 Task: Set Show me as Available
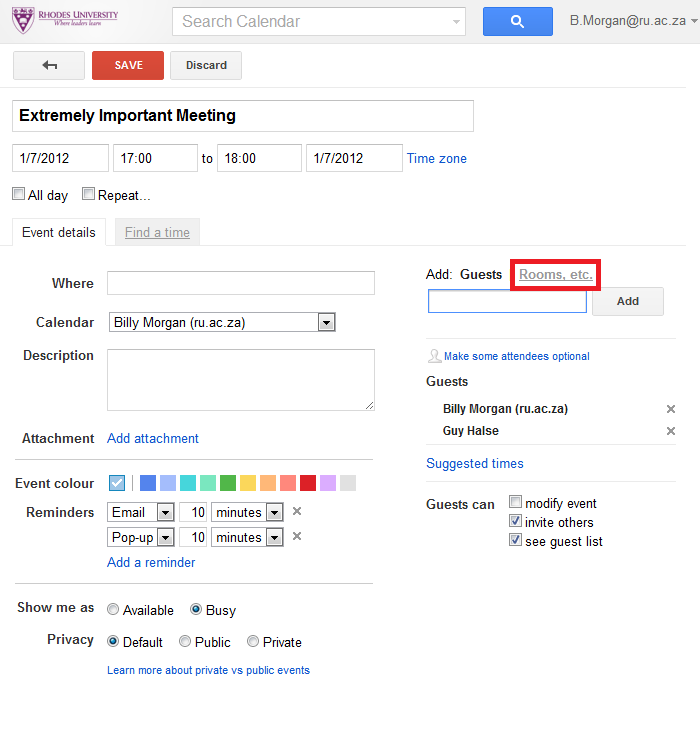113,609
